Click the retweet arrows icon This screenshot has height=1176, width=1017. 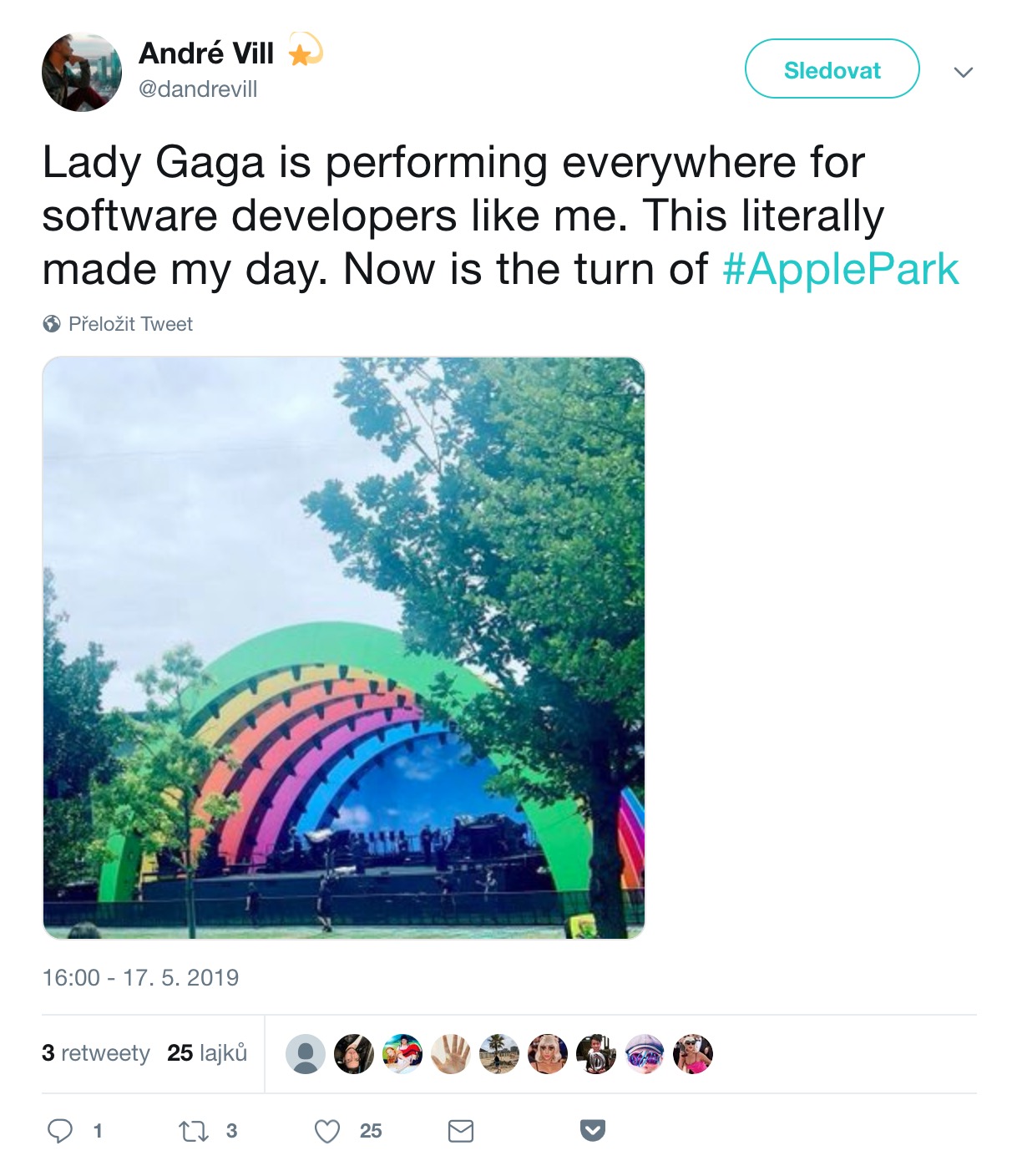point(193,1132)
